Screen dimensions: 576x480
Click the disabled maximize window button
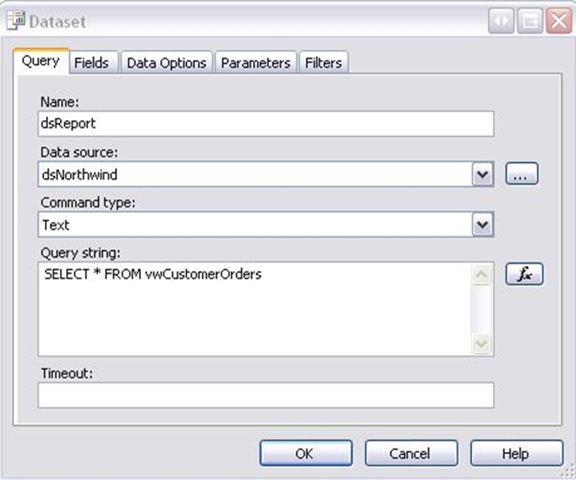tap(530, 21)
